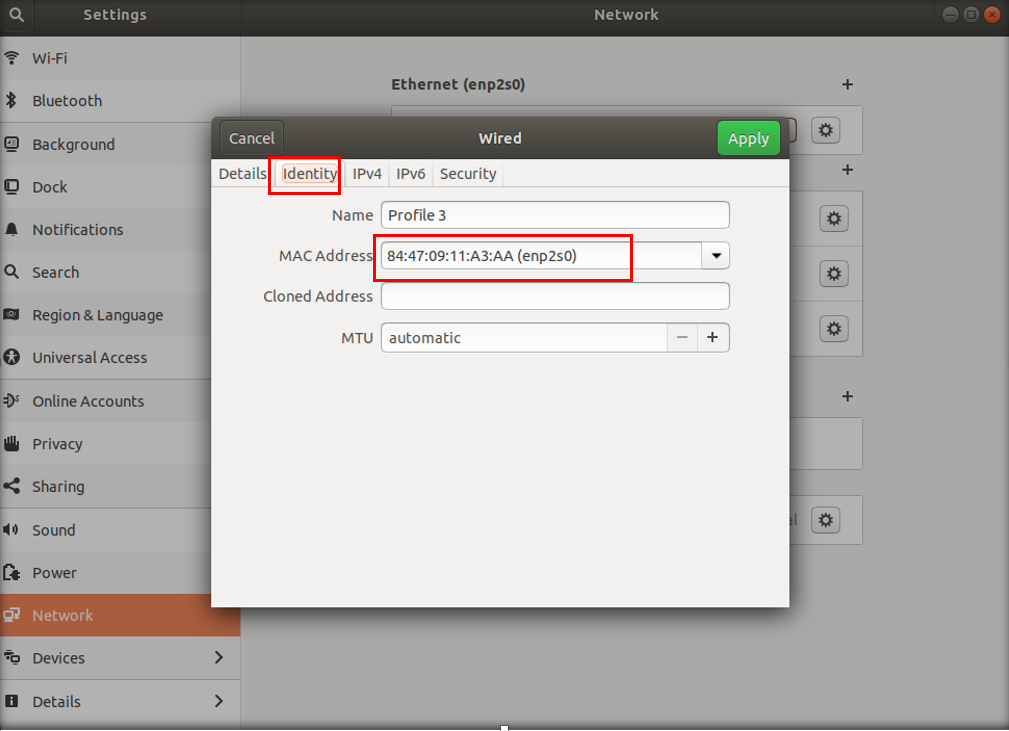This screenshot has width=1009, height=731.
Task: Open the MAC Address dropdown arrow
Action: [716, 256]
